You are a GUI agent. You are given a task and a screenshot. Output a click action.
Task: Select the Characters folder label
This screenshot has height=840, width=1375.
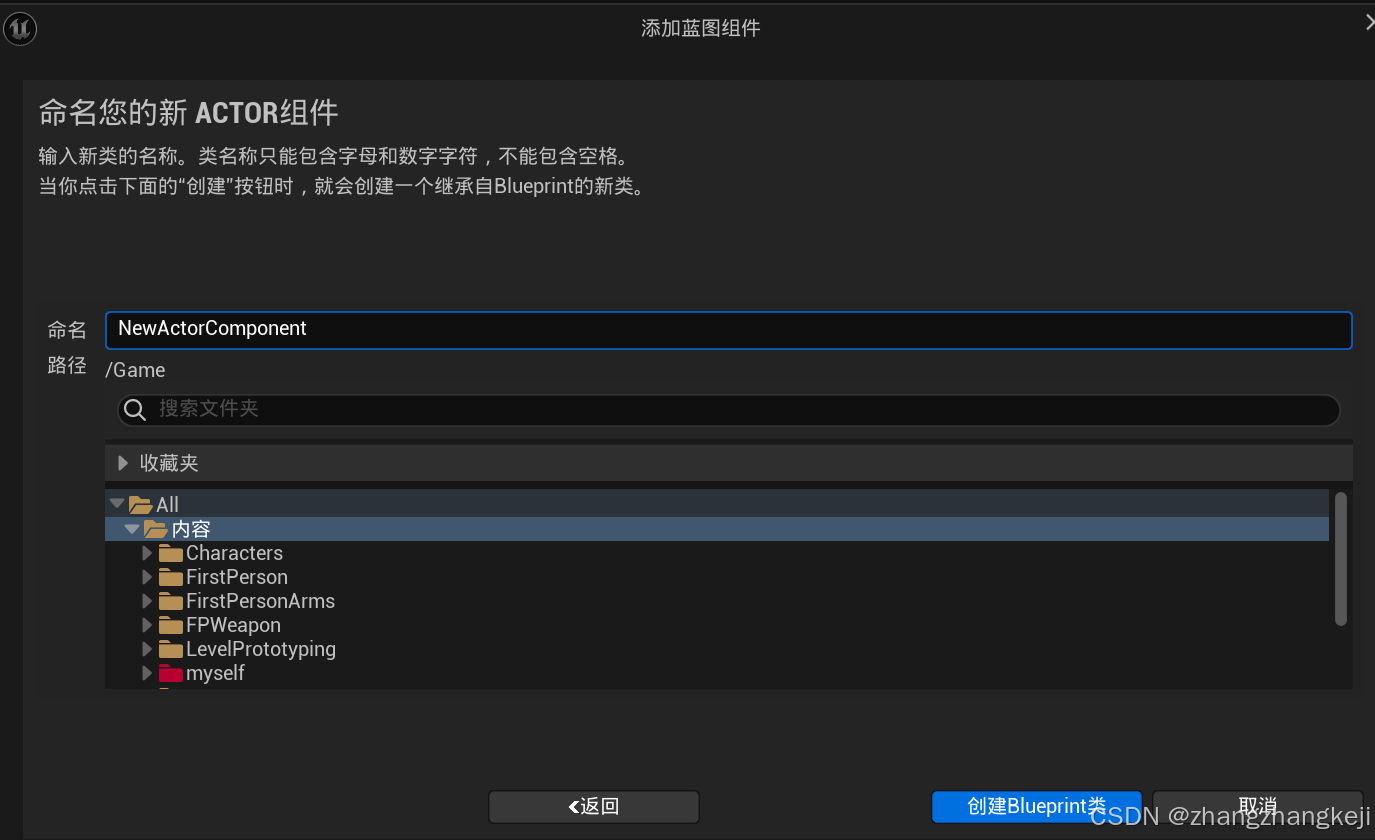[x=234, y=553]
